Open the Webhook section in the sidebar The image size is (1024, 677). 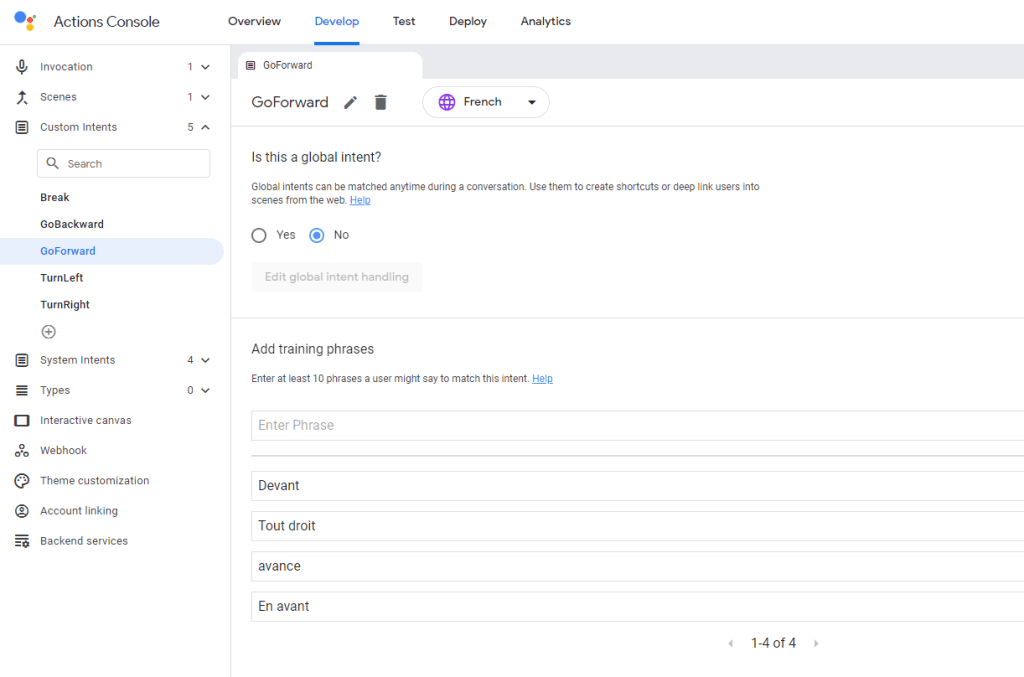[63, 450]
